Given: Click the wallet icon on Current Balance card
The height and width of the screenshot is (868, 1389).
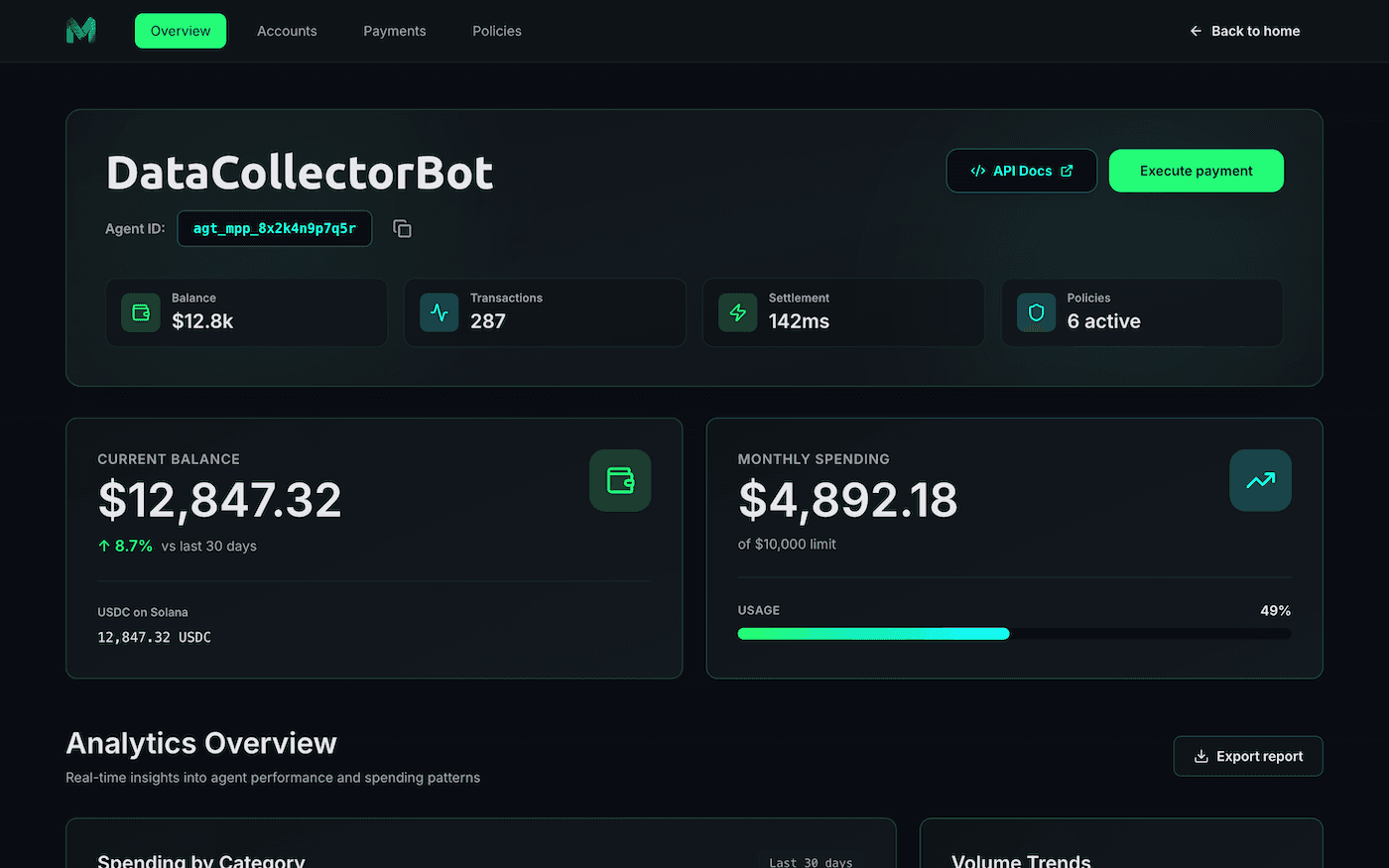Looking at the screenshot, I should (x=619, y=480).
